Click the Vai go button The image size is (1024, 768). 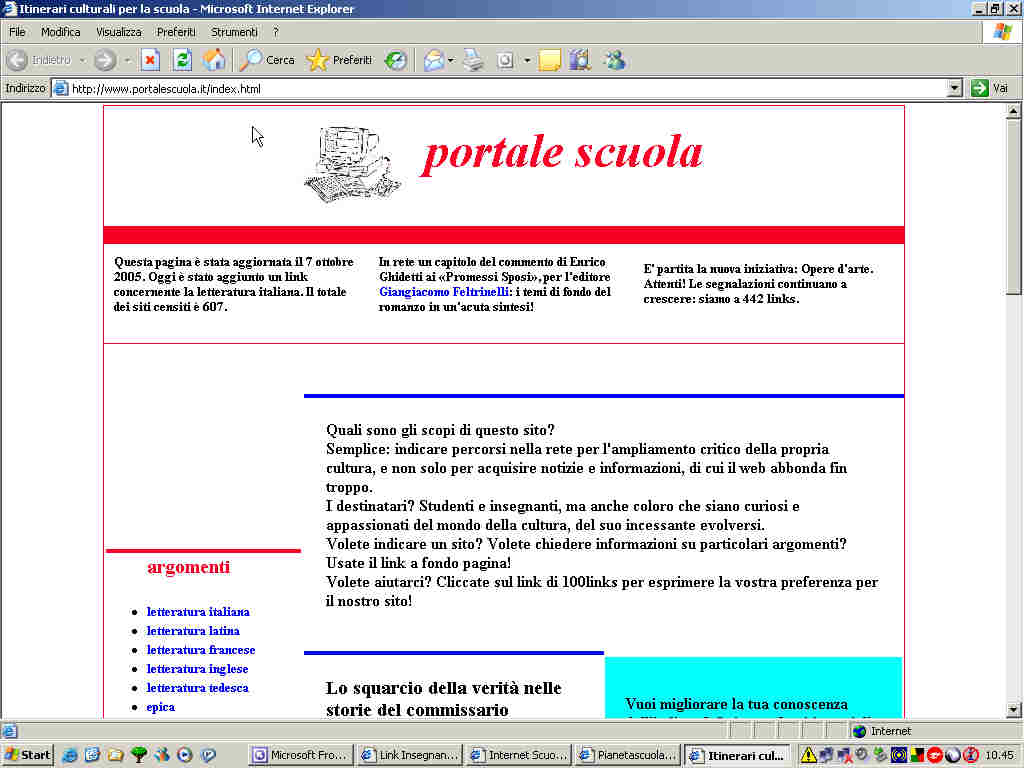[x=991, y=88]
